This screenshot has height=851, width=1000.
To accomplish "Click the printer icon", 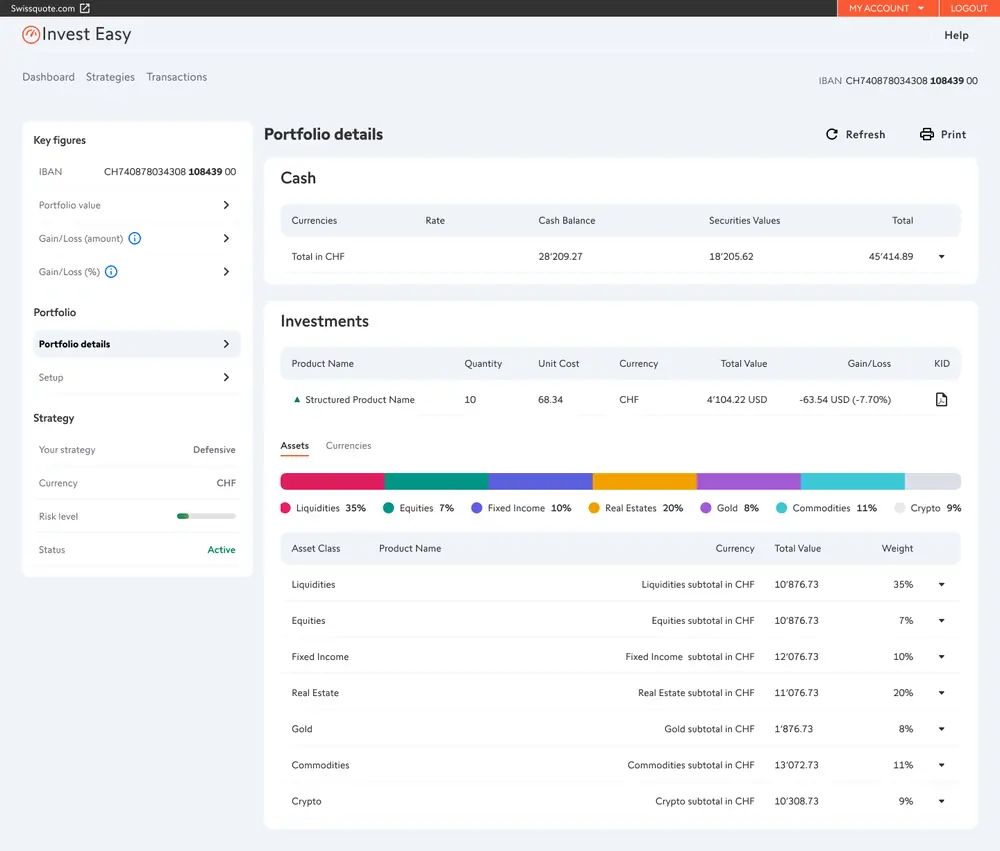I will point(927,134).
